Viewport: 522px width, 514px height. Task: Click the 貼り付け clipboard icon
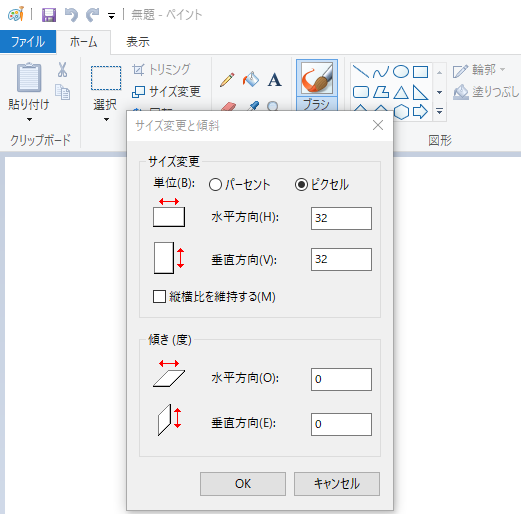point(29,77)
